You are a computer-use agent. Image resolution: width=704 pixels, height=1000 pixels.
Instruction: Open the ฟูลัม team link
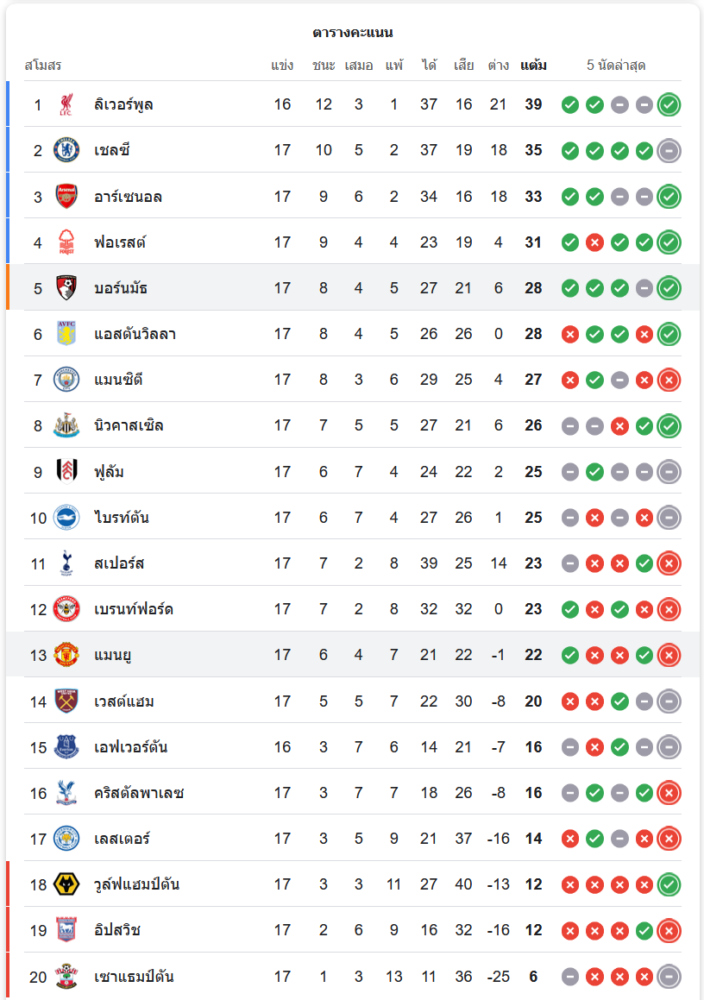pyautogui.click(x=109, y=472)
